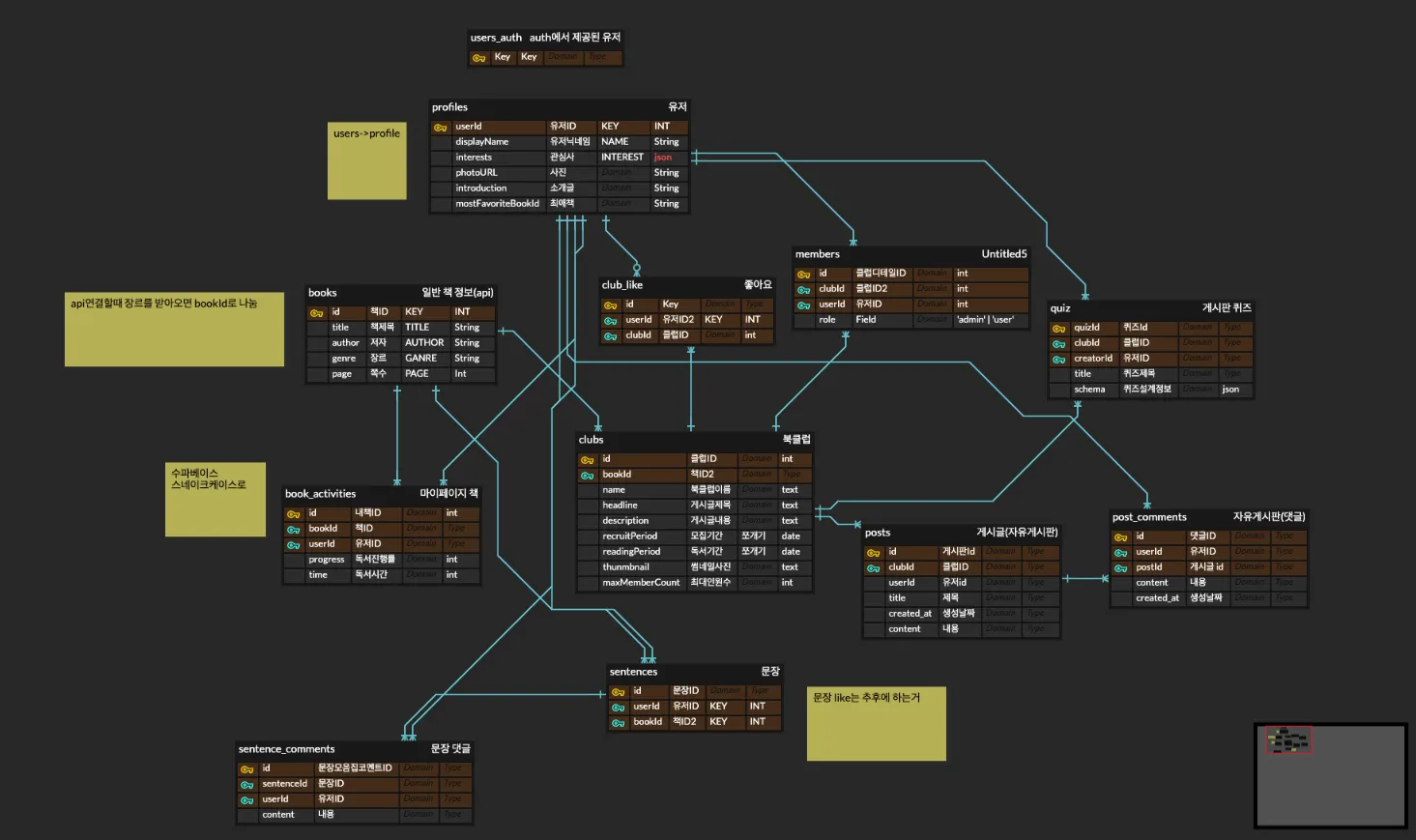Select the red 'json' type in interests row
Screen dimensions: 1416x840
(663, 158)
